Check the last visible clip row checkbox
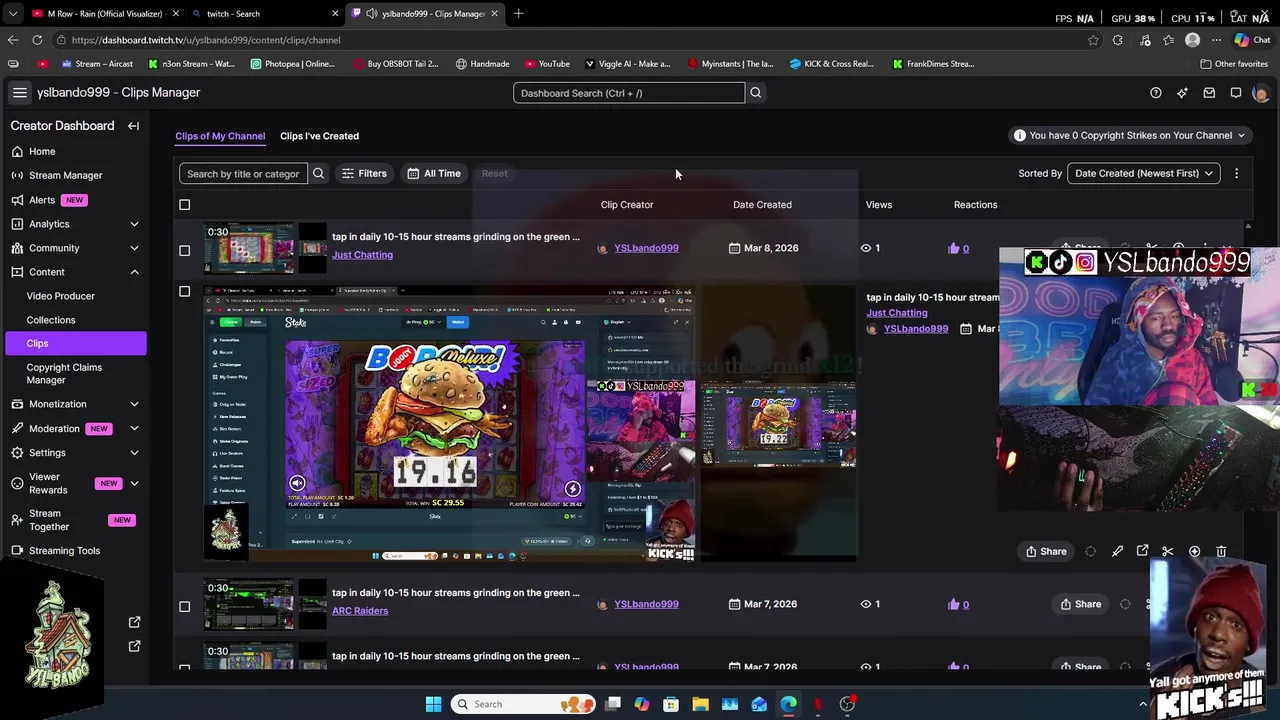This screenshot has height=720, width=1280. pyautogui.click(x=184, y=667)
